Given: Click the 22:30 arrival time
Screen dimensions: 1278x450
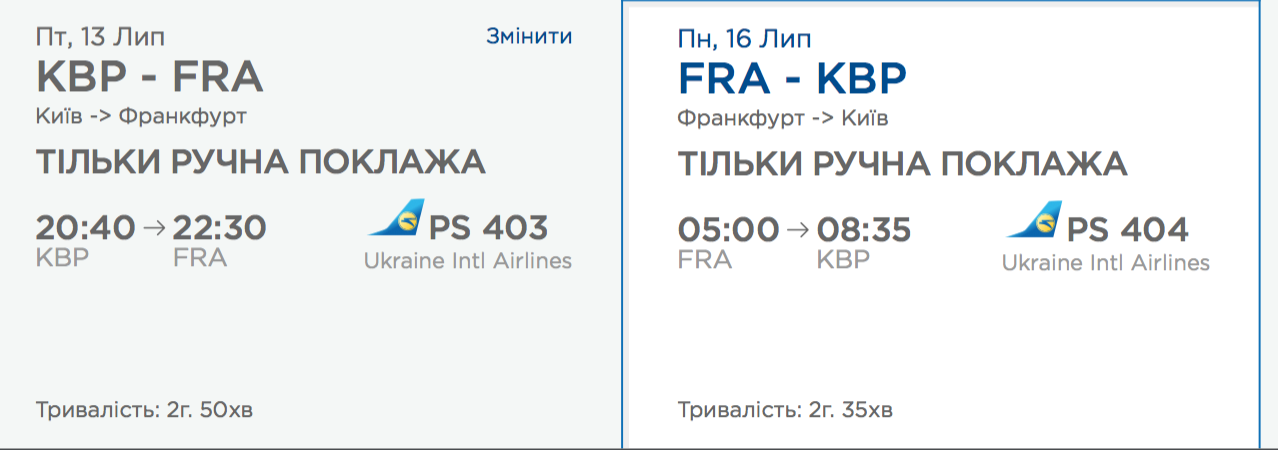Looking at the screenshot, I should click(x=220, y=228).
